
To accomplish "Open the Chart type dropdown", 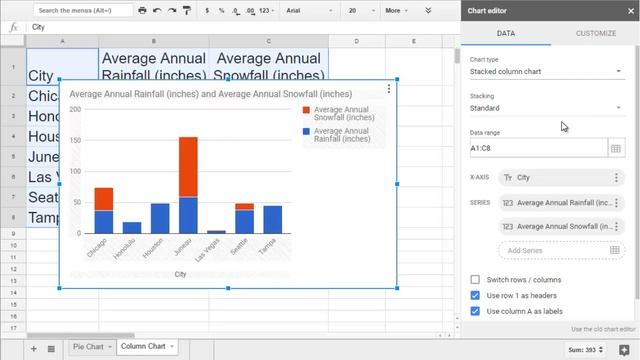I will click(x=547, y=71).
